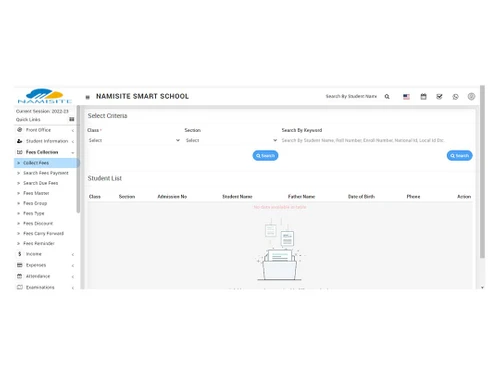Screen dimensions: 500x375
Task: Click Search button under Section dropdown
Action: tap(265, 156)
